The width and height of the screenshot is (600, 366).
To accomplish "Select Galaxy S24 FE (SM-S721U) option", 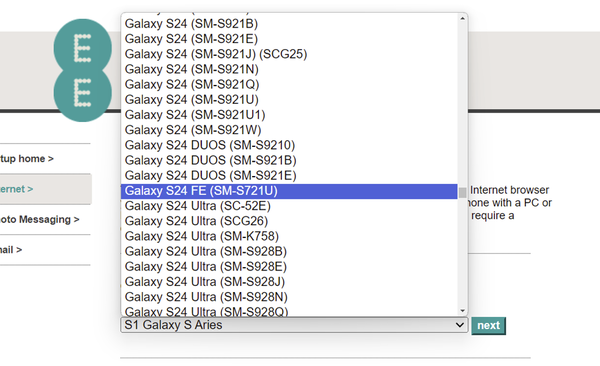I will coord(289,191).
